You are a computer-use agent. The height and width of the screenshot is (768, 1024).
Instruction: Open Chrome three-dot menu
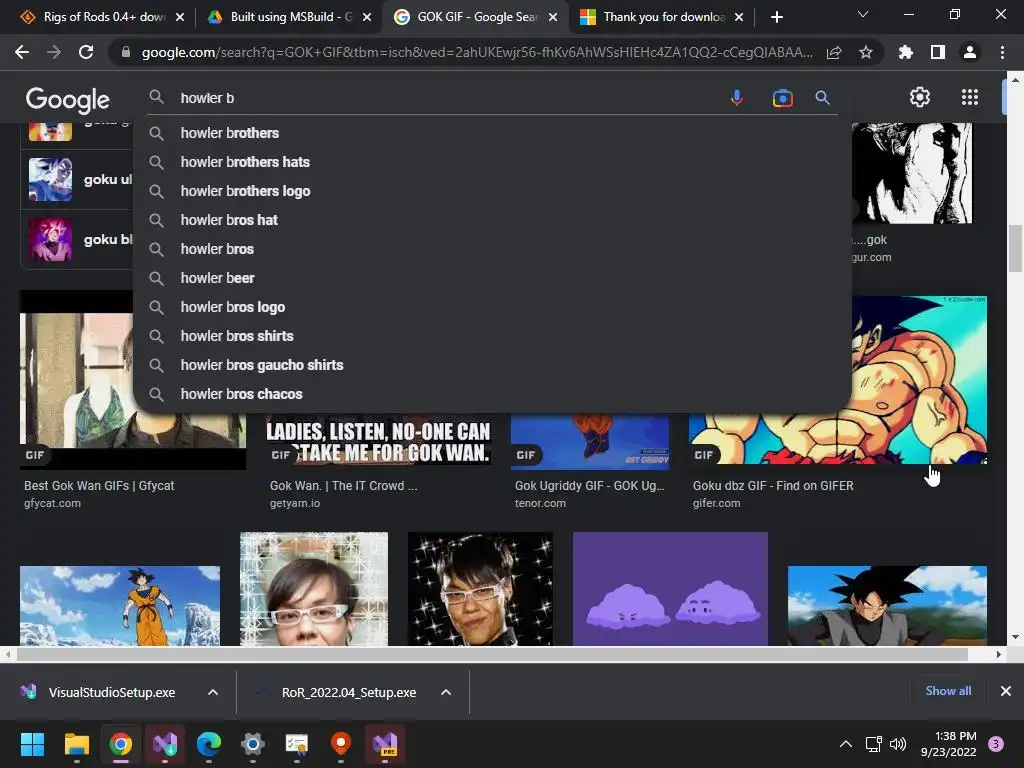tap(1002, 52)
